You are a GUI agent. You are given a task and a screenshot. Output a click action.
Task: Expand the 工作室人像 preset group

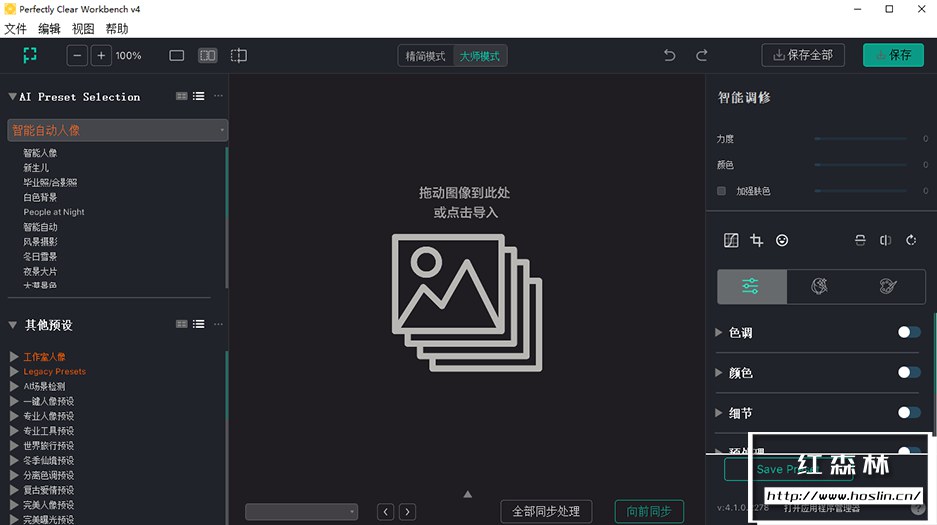tap(14, 357)
